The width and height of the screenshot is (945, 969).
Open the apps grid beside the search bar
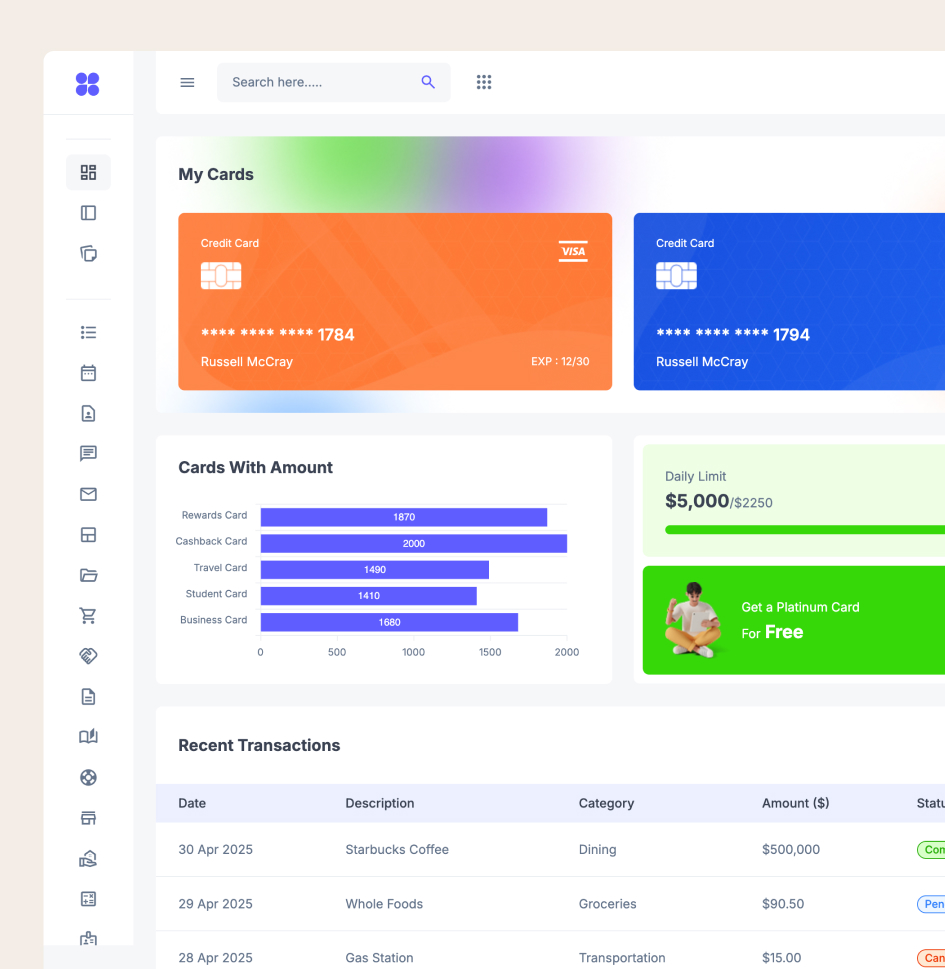tap(484, 82)
